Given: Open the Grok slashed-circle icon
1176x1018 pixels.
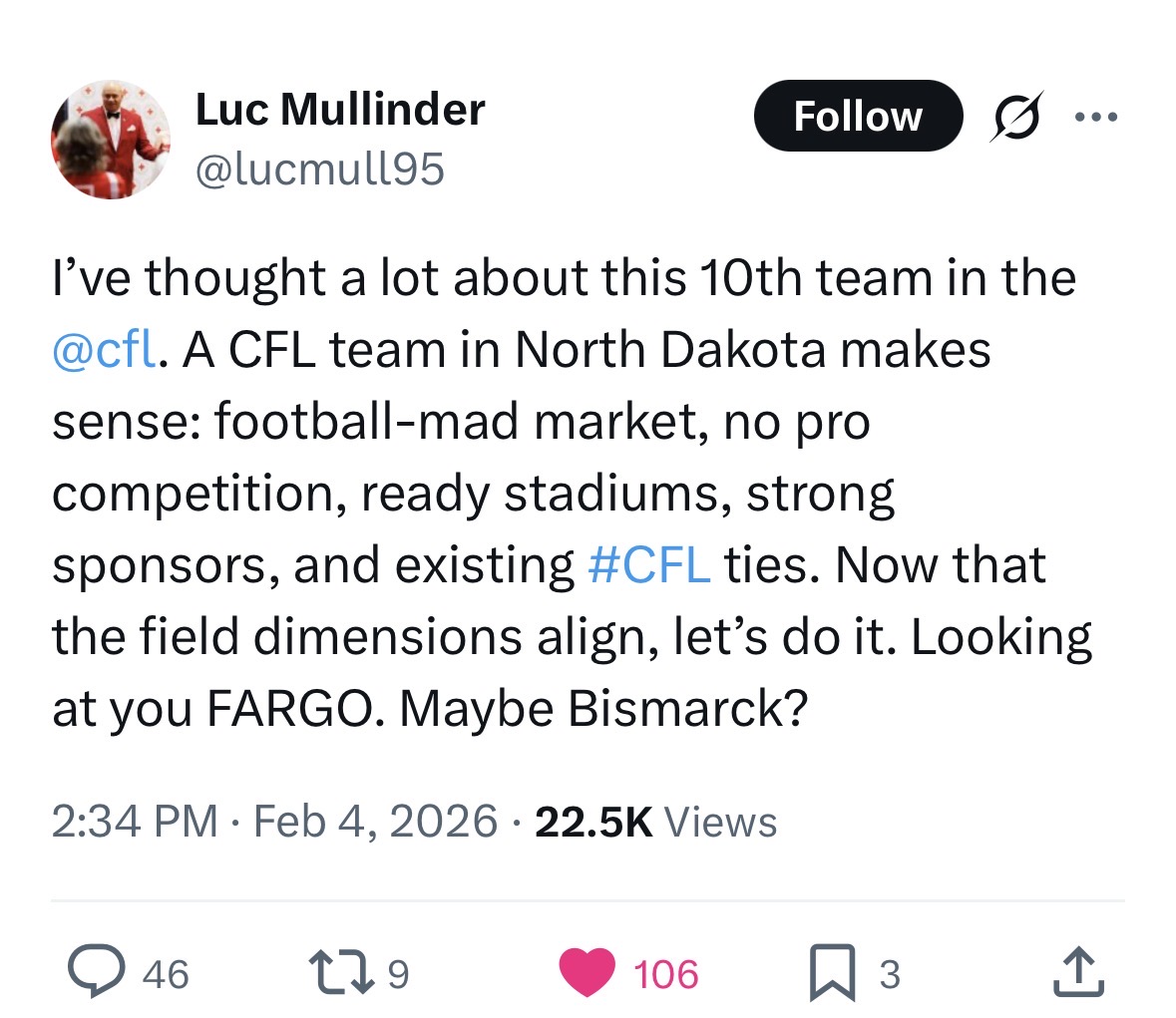Looking at the screenshot, I should pos(1016,116).
